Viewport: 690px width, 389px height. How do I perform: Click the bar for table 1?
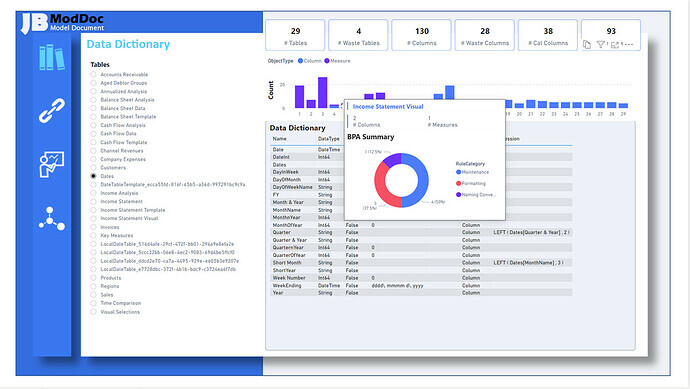(x=299, y=97)
